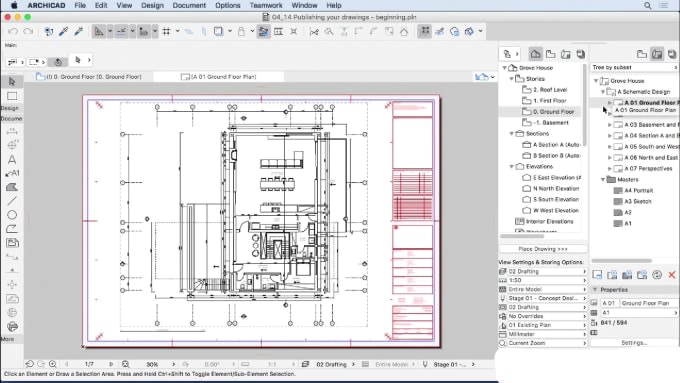The width and height of the screenshot is (680, 383).
Task: Open the Teamwork menu
Action: [x=266, y=6]
